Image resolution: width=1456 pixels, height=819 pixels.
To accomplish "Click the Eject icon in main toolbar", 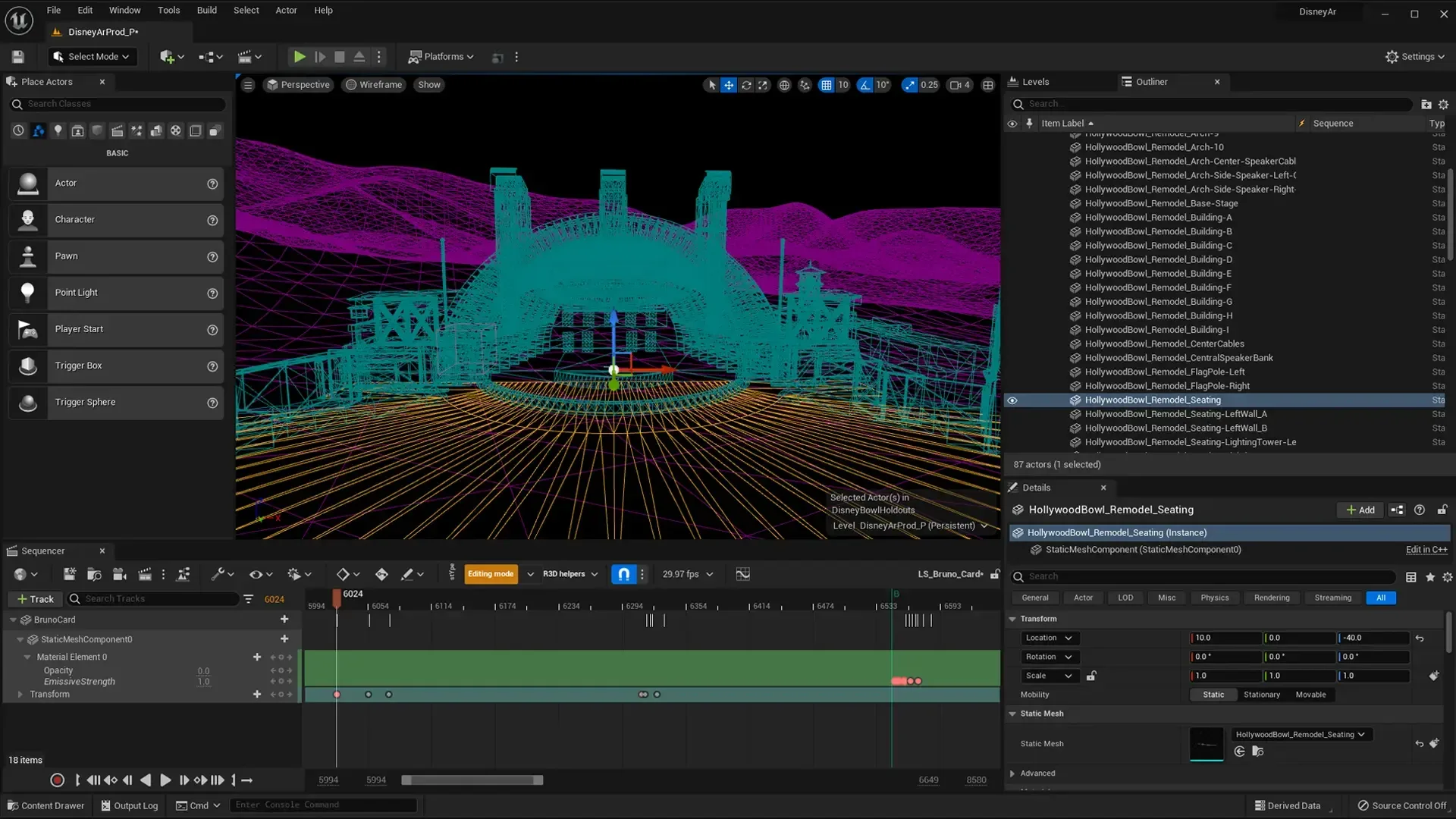I will point(359,57).
